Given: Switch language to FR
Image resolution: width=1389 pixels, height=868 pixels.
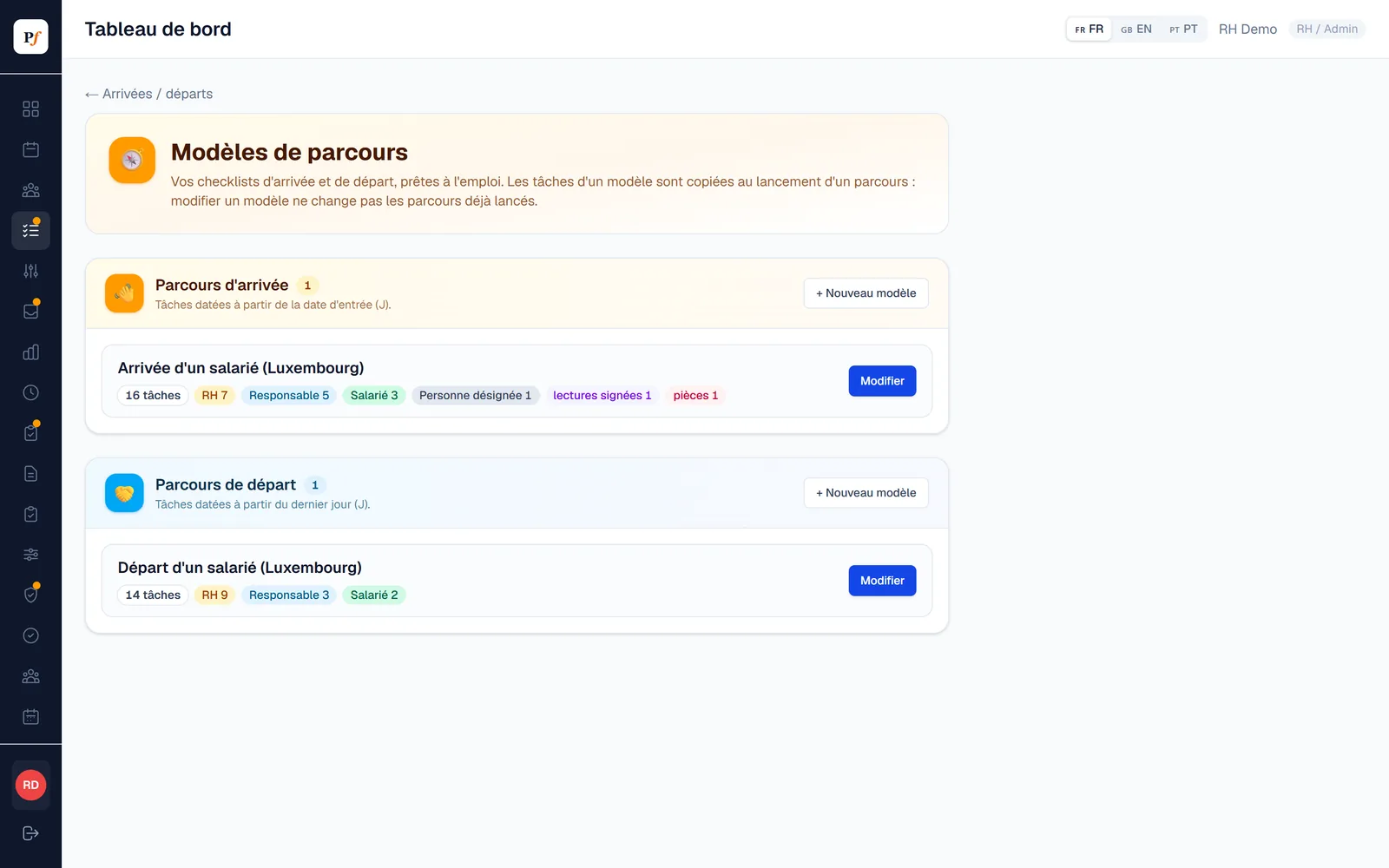Looking at the screenshot, I should pyautogui.click(x=1089, y=30).
